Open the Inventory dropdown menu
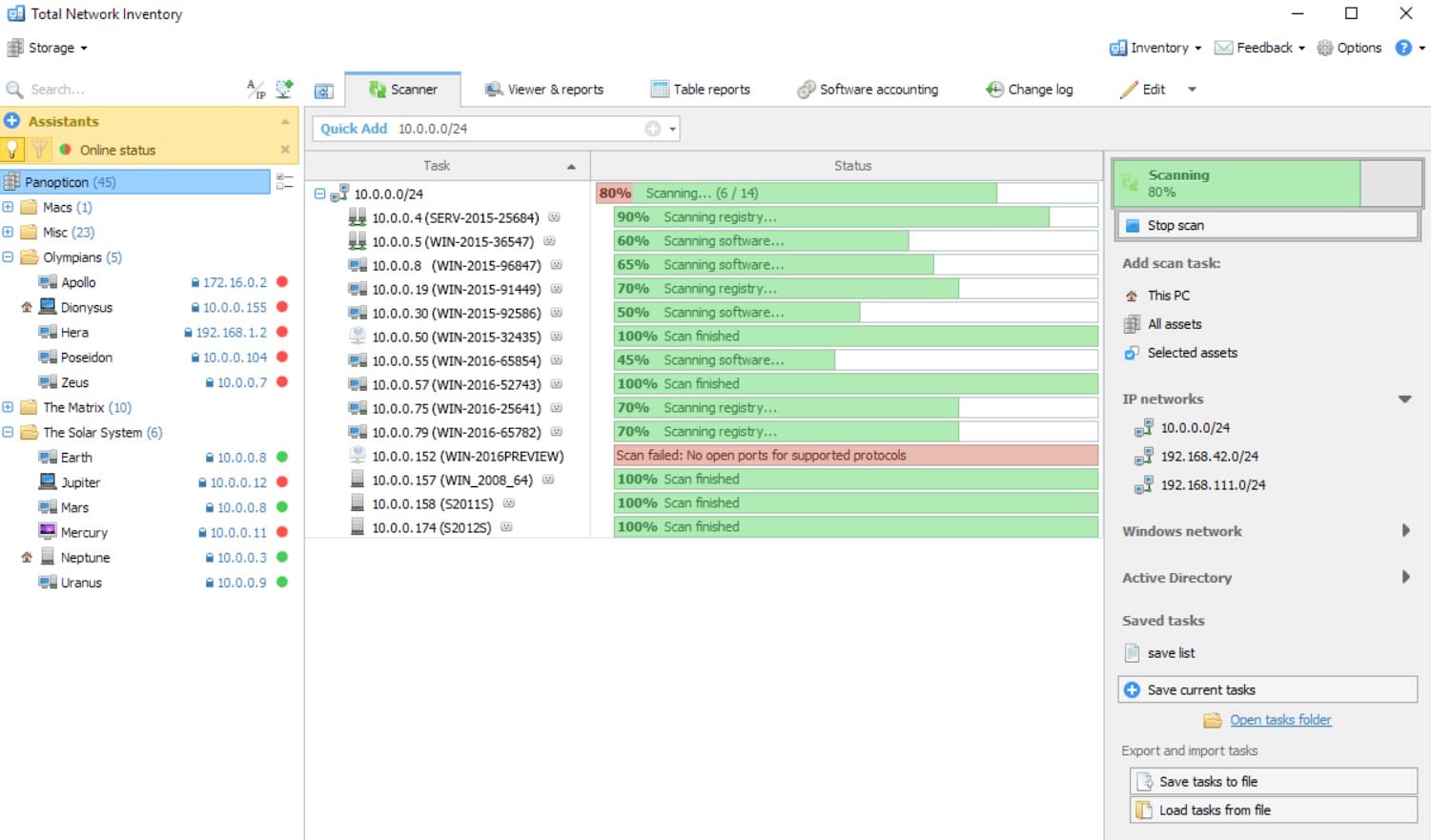The image size is (1431, 840). tap(1155, 48)
